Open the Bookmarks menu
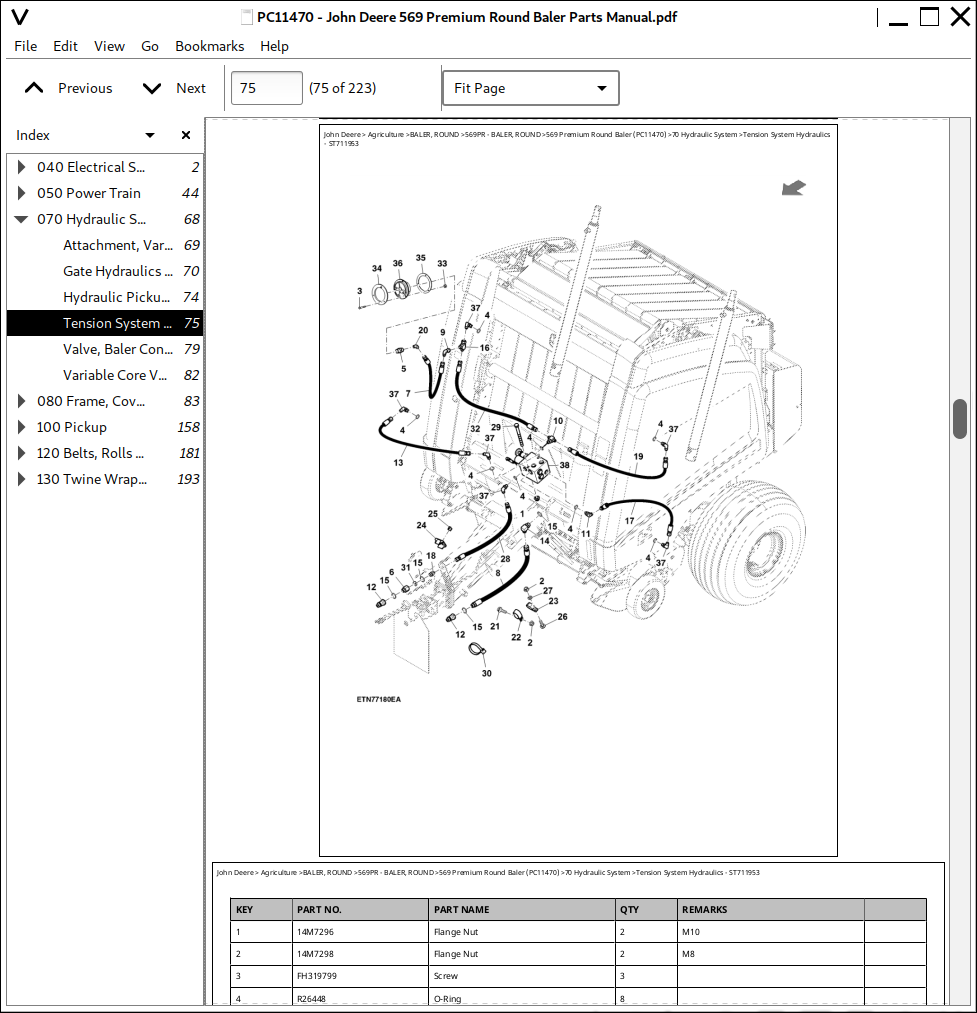 (209, 46)
